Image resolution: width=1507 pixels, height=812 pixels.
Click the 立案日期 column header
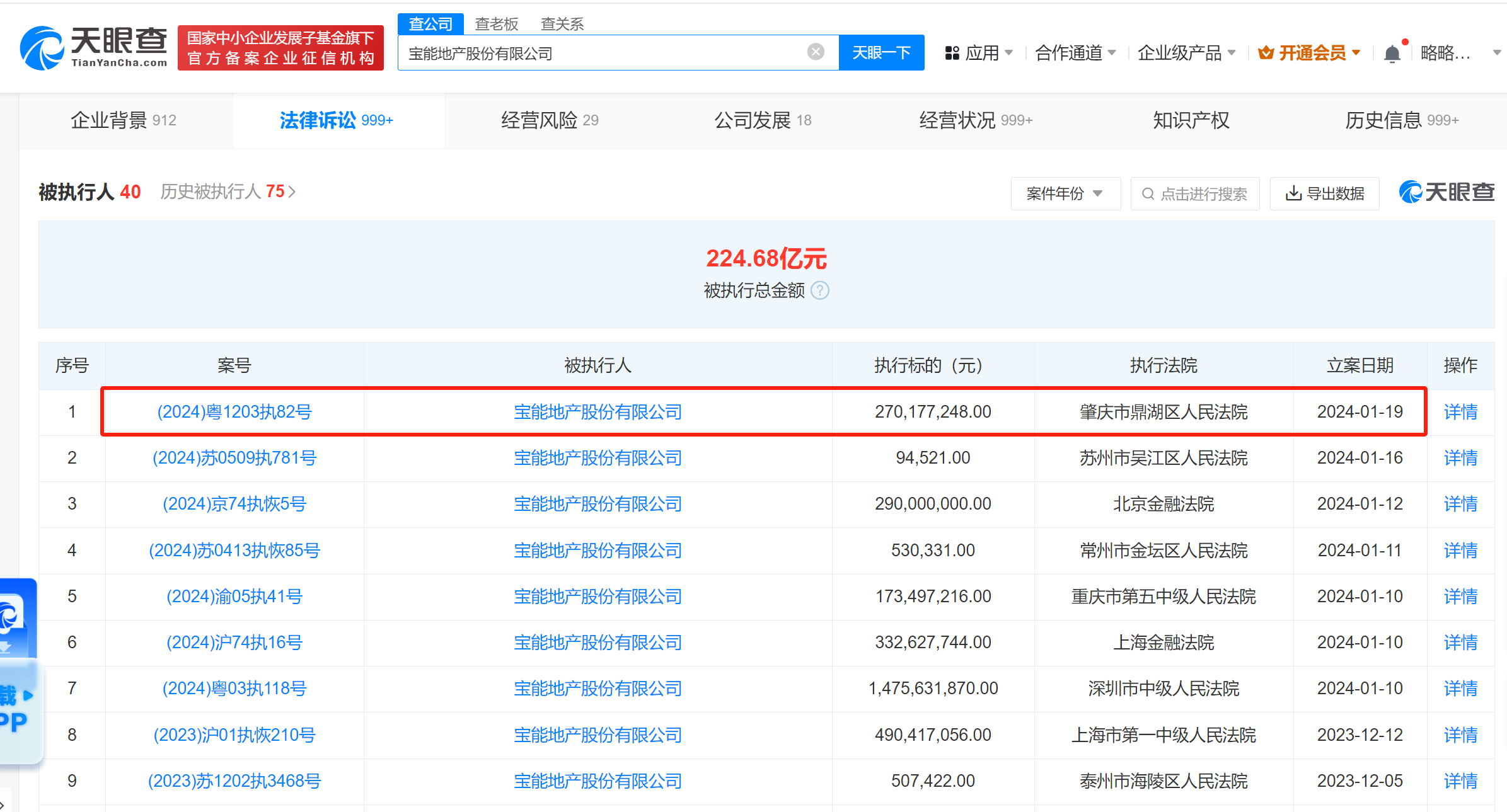tap(1360, 365)
